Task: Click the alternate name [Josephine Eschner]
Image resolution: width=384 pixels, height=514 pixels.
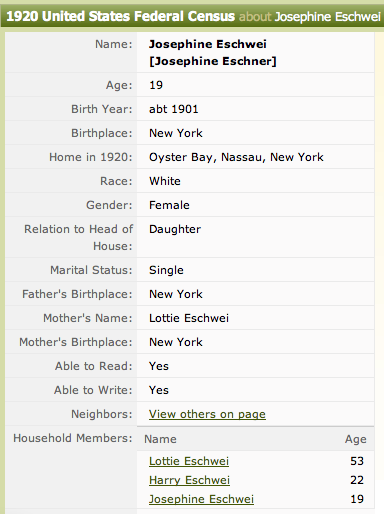Action: [213, 61]
